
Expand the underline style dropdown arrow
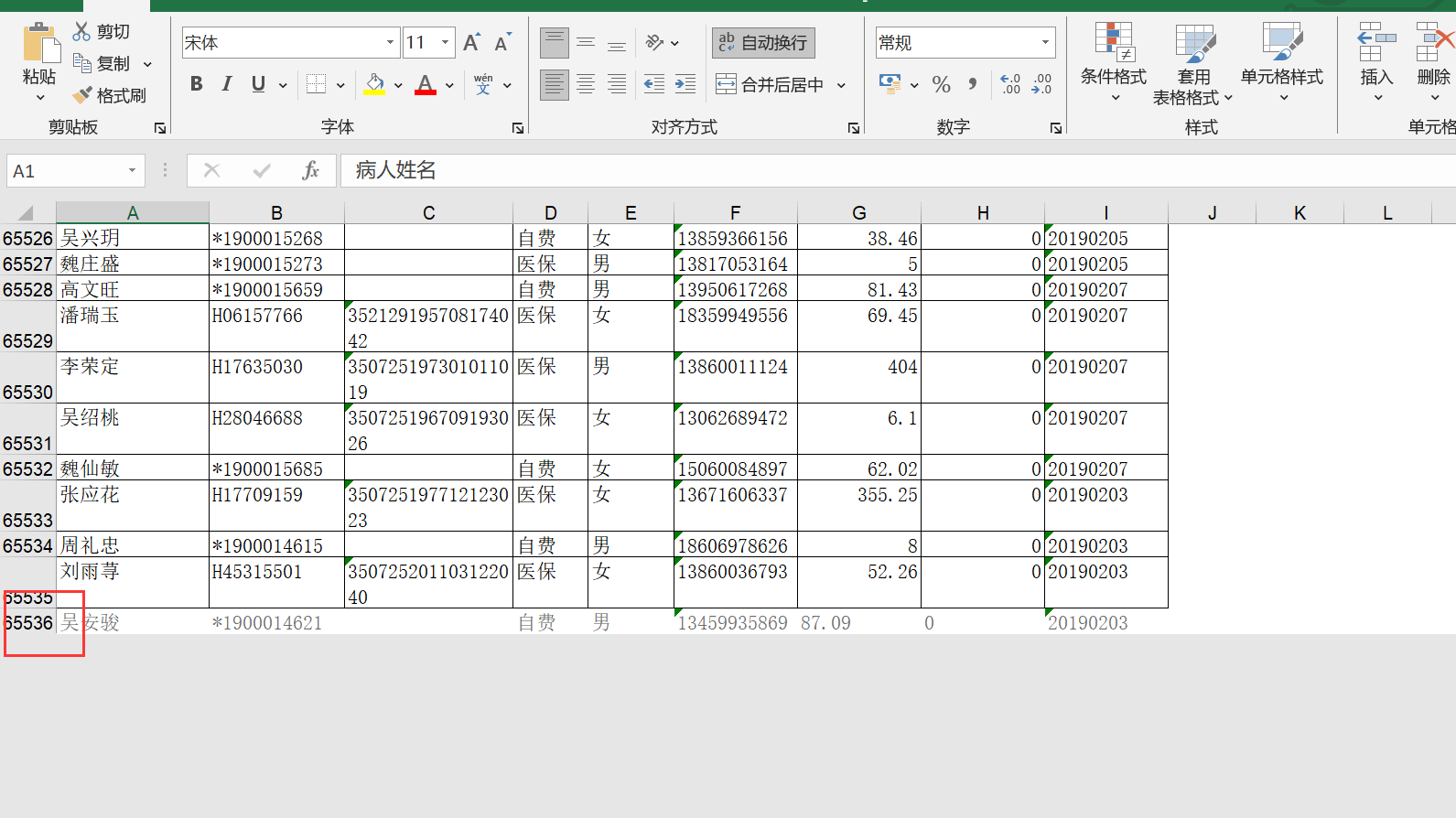click(x=283, y=85)
